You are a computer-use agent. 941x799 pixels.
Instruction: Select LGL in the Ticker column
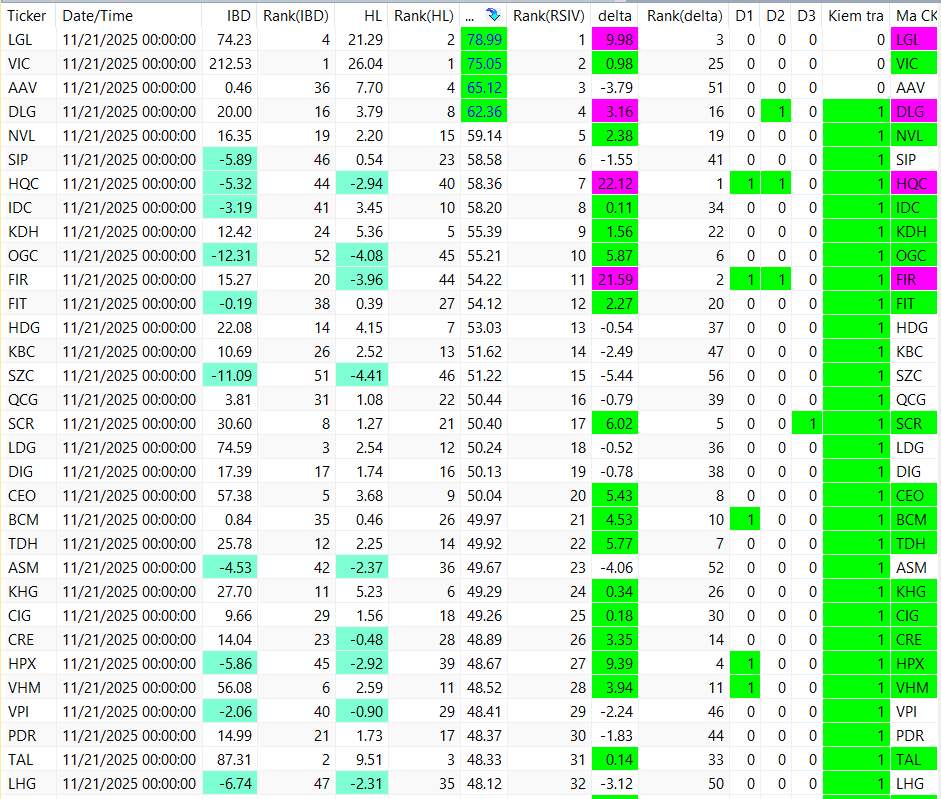[x=20, y=40]
